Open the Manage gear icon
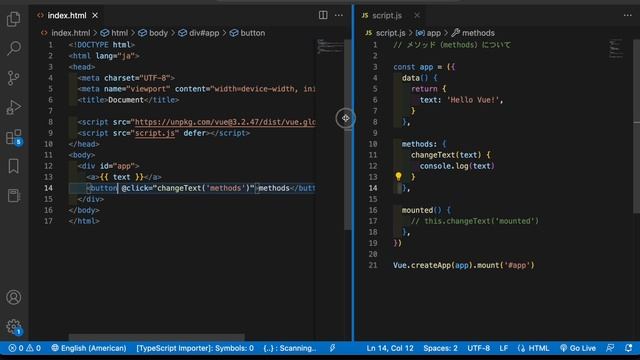Screen dimensions: 640x360 click(x=13, y=327)
